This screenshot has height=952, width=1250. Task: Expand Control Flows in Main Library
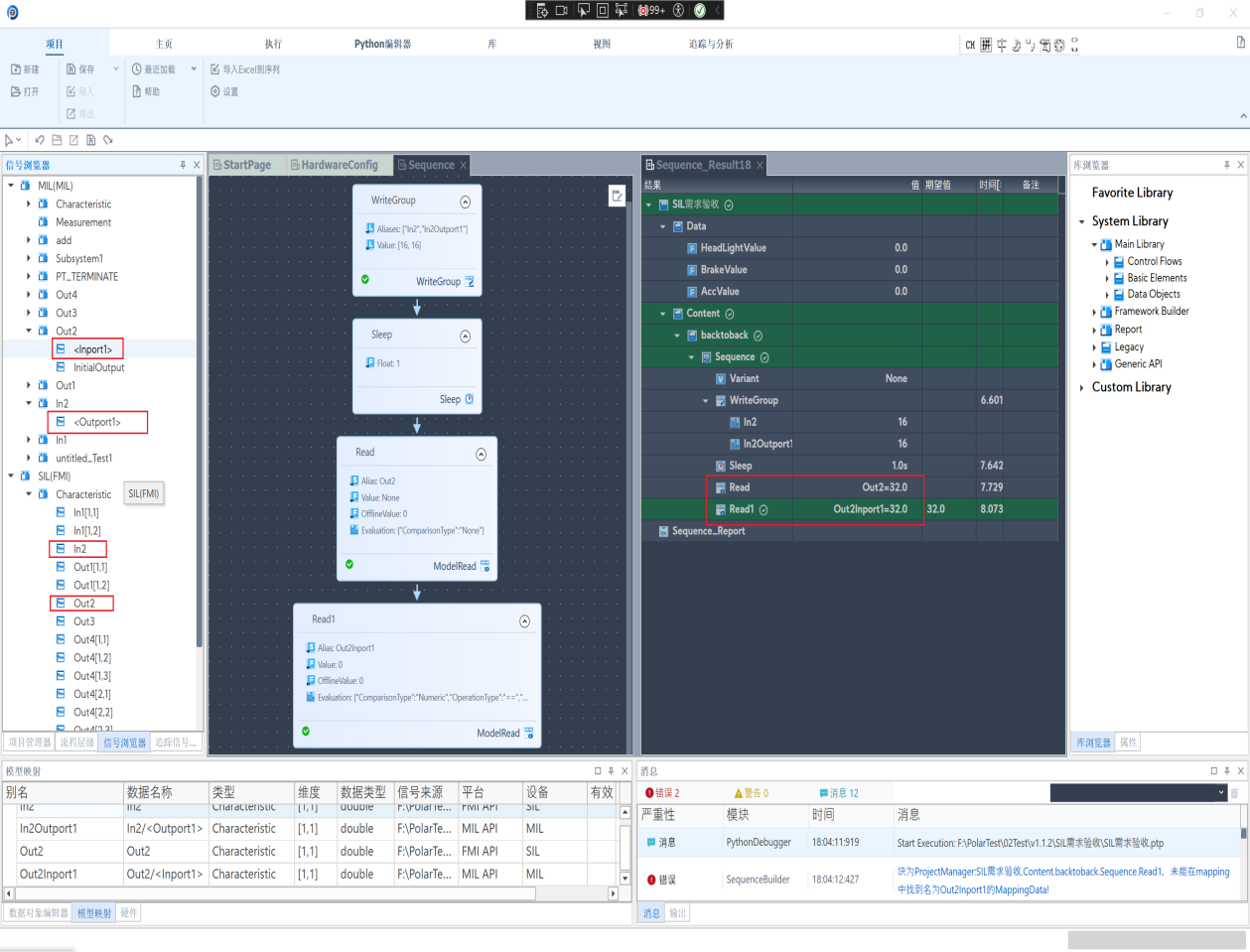[x=1107, y=262]
